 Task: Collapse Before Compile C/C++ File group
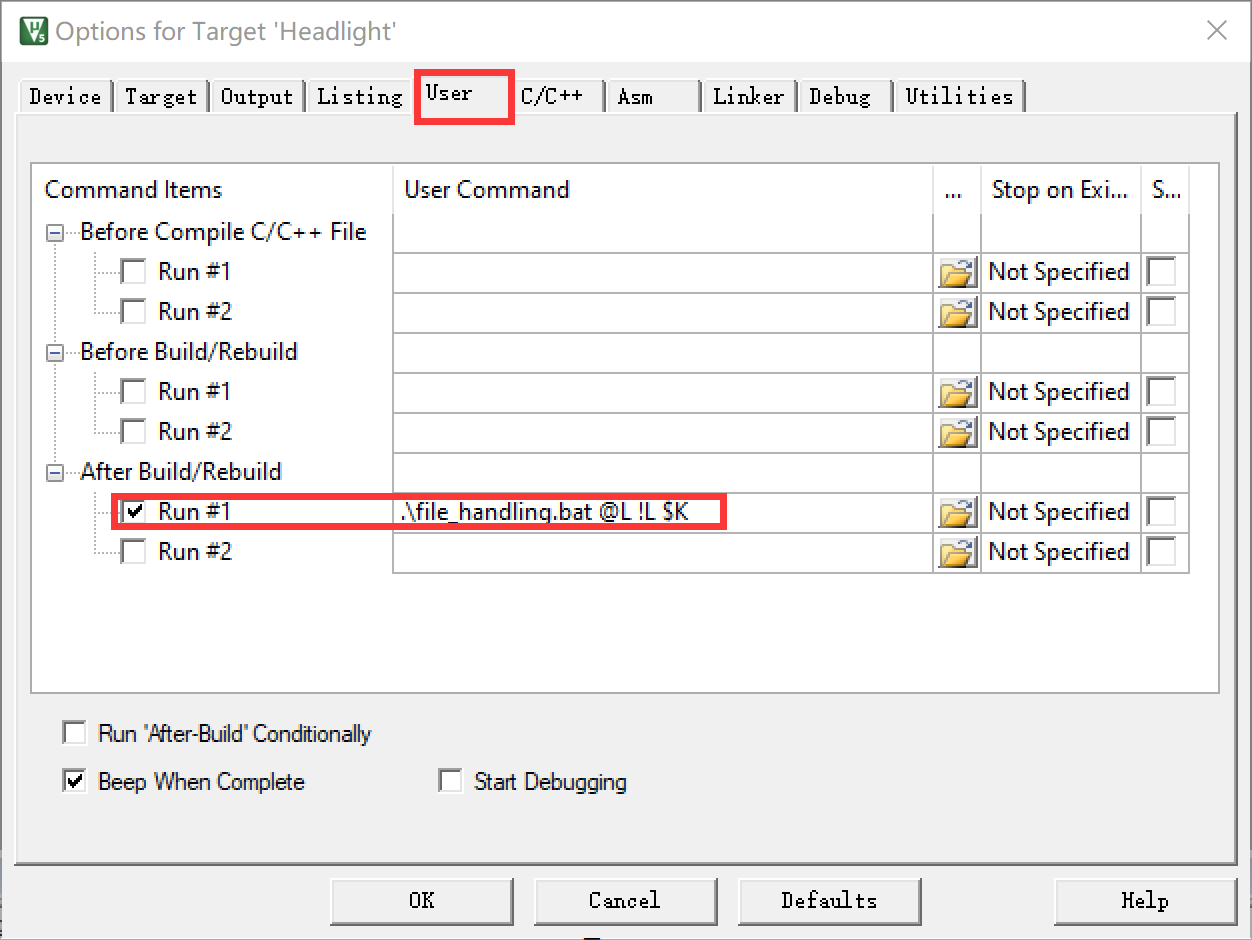(x=56, y=233)
